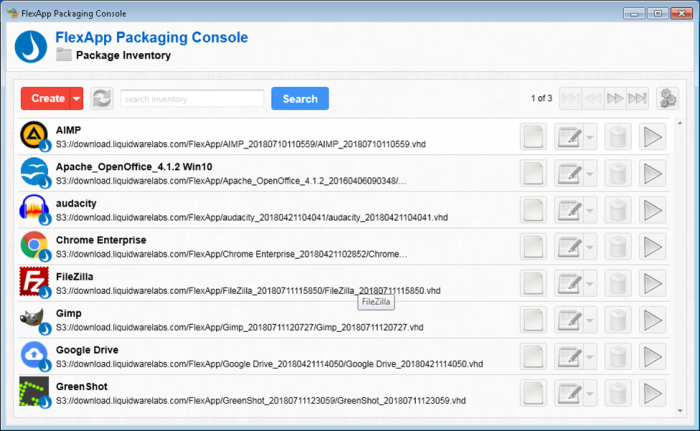Click the search inventory text field

coord(192,98)
